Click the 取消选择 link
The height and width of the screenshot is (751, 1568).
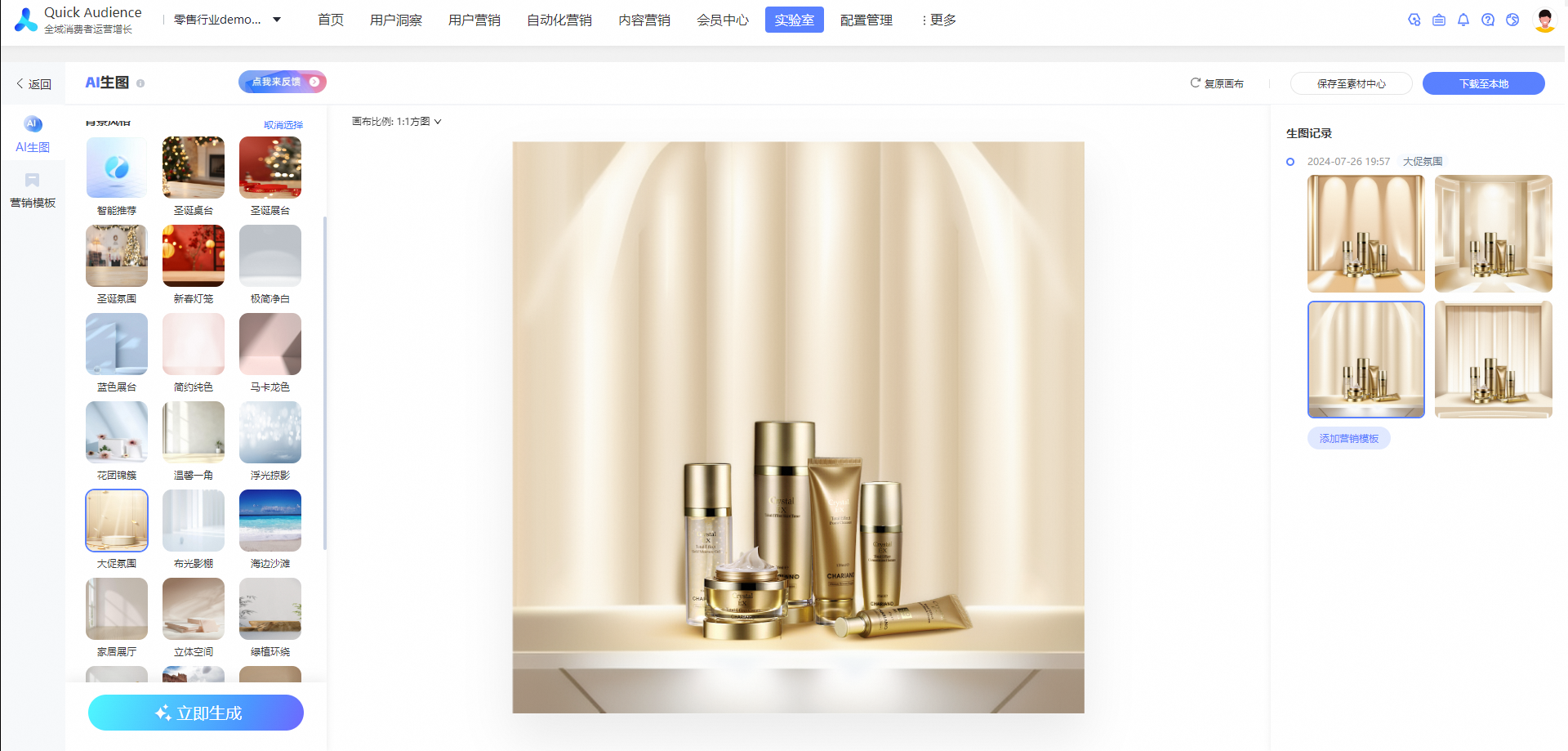(x=283, y=125)
